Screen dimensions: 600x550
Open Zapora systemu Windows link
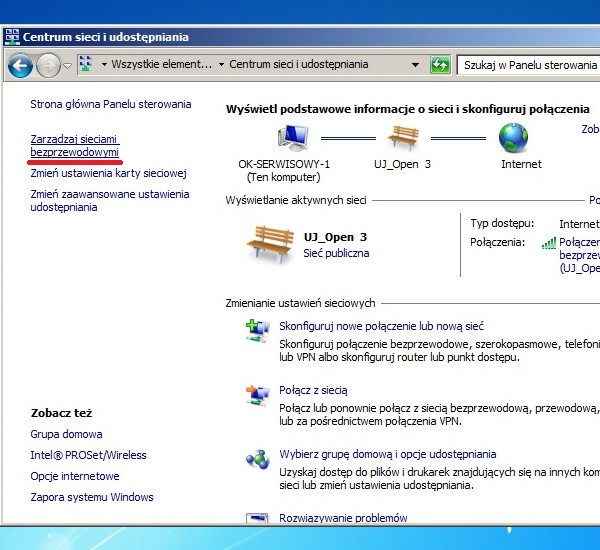[x=92, y=497]
